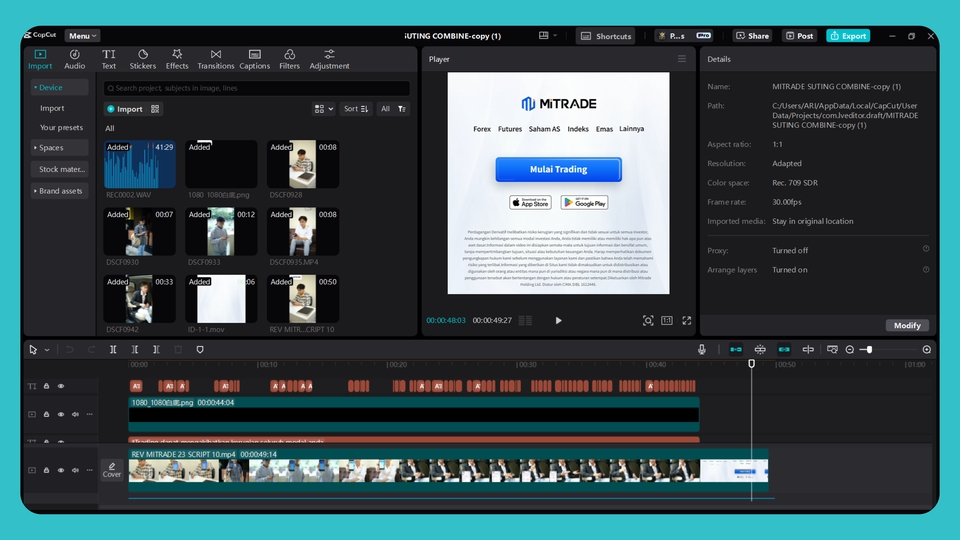960x540 pixels.
Task: Open the Filters tab icon
Action: point(290,54)
